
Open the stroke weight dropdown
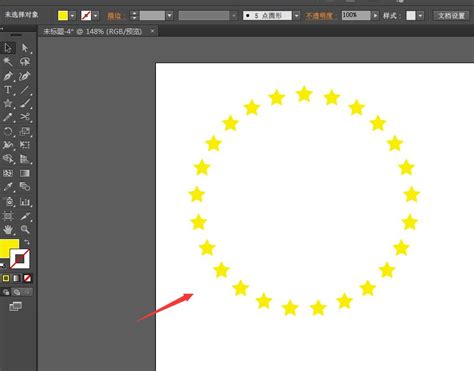(x=169, y=15)
